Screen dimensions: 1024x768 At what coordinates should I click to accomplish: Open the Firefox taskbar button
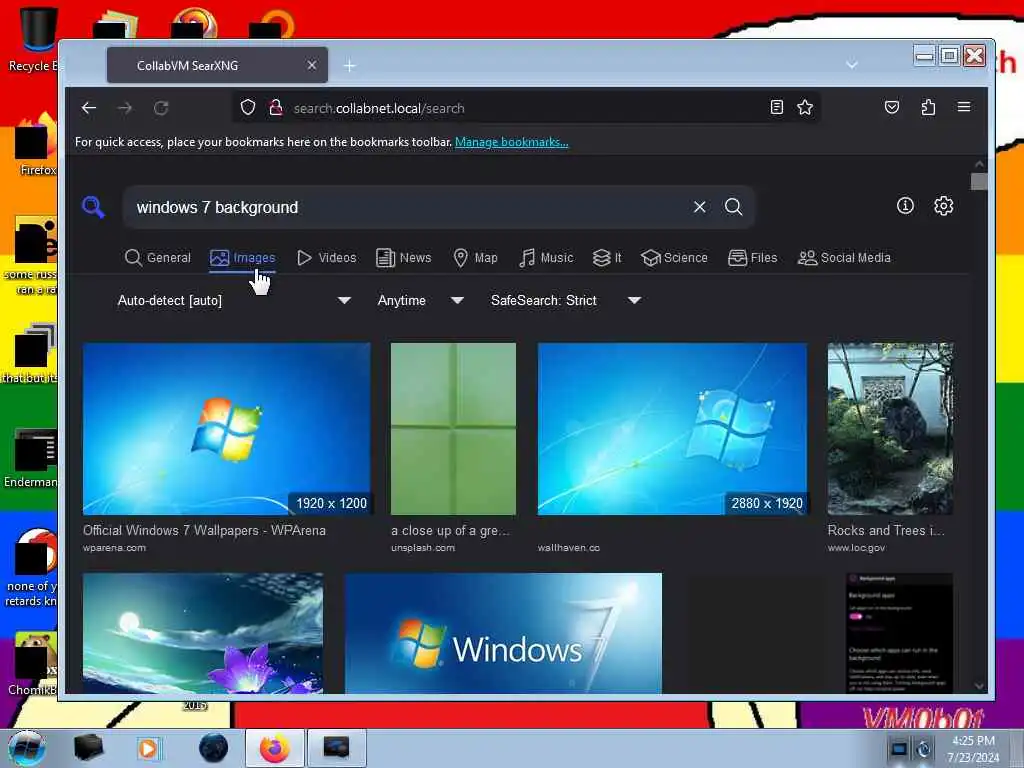274,748
